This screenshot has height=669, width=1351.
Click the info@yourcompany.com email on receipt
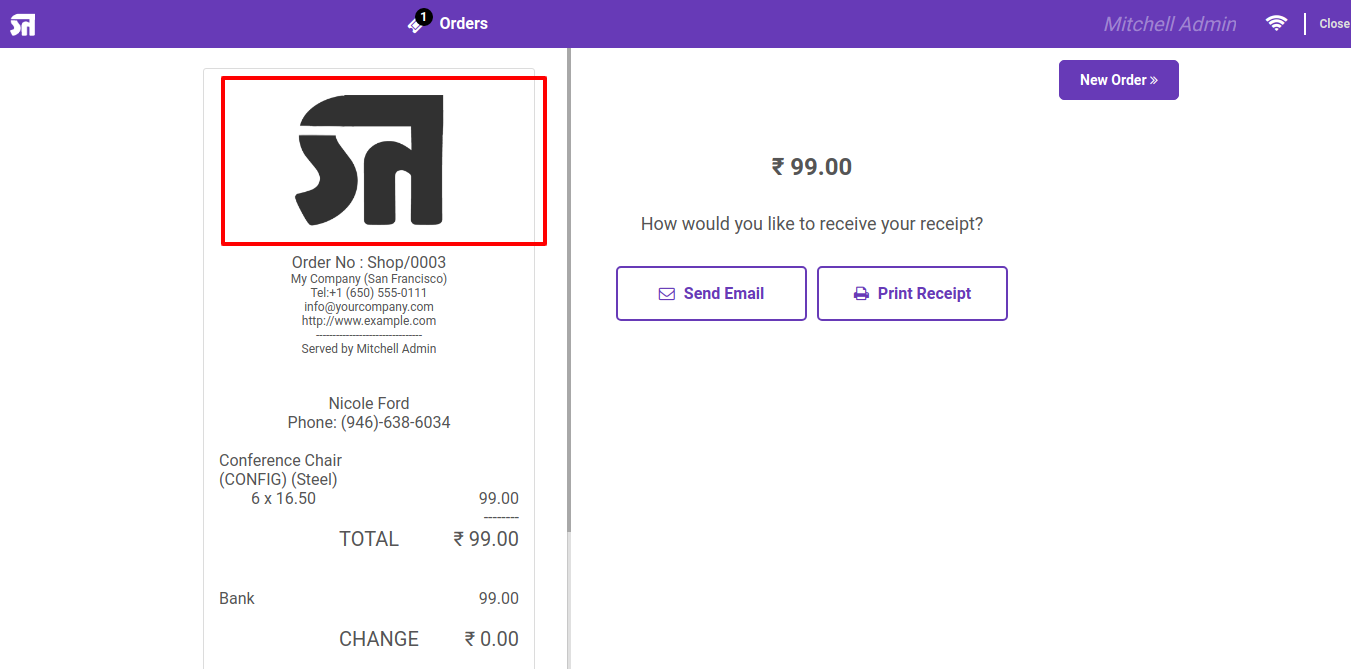click(x=369, y=307)
